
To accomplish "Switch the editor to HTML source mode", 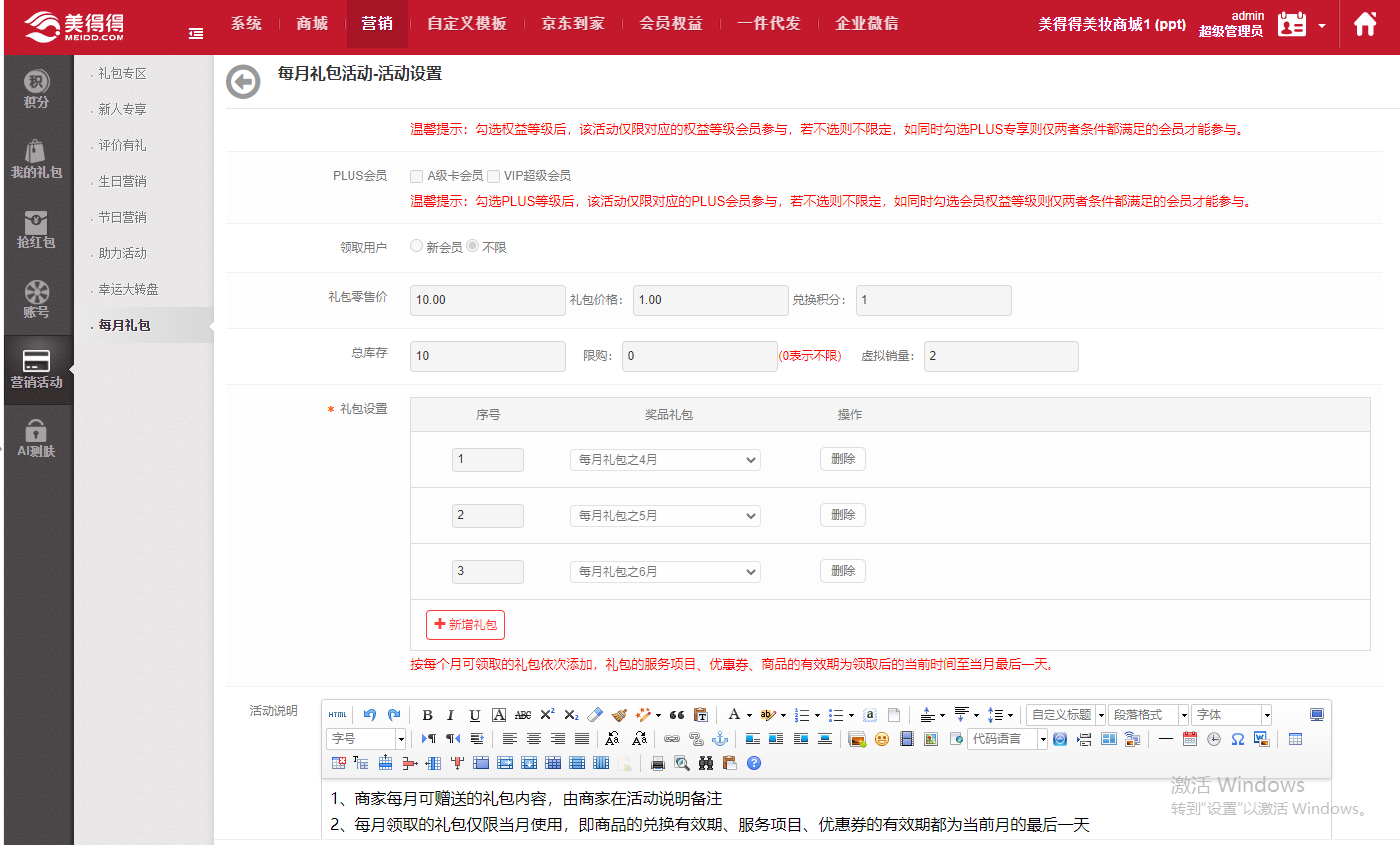I will [338, 715].
